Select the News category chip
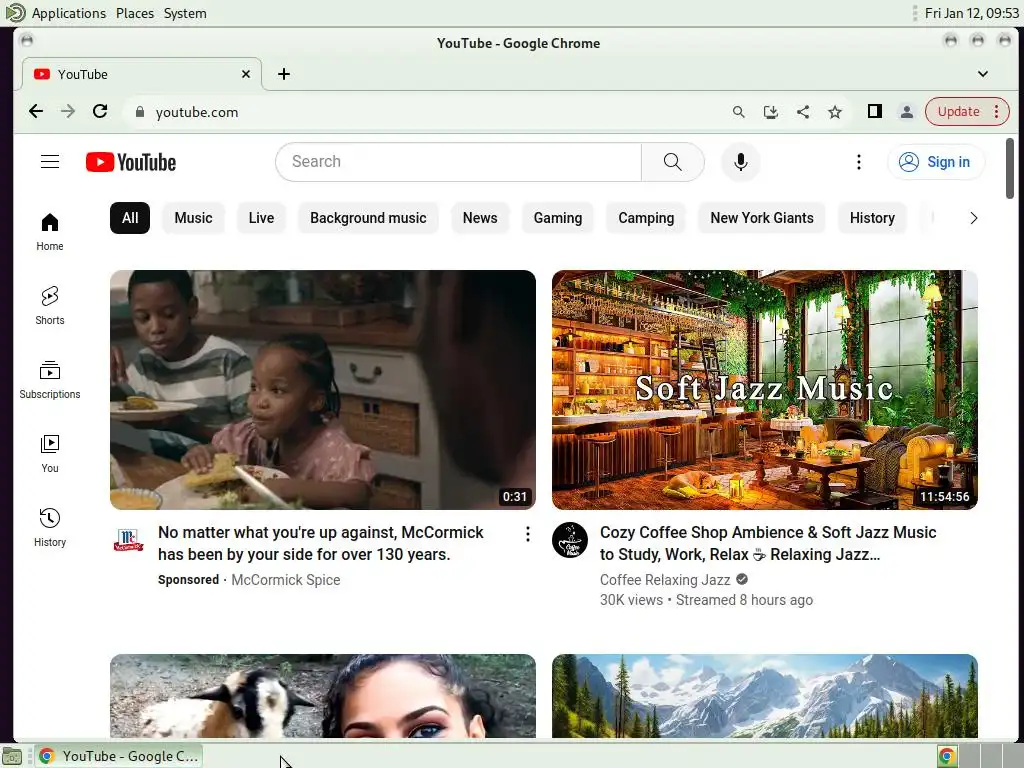The width and height of the screenshot is (1024, 768). coord(480,218)
